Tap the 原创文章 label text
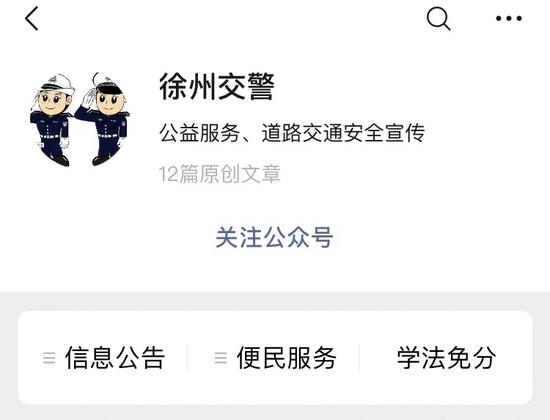Image resolution: width=550 pixels, height=420 pixels. tap(240, 174)
